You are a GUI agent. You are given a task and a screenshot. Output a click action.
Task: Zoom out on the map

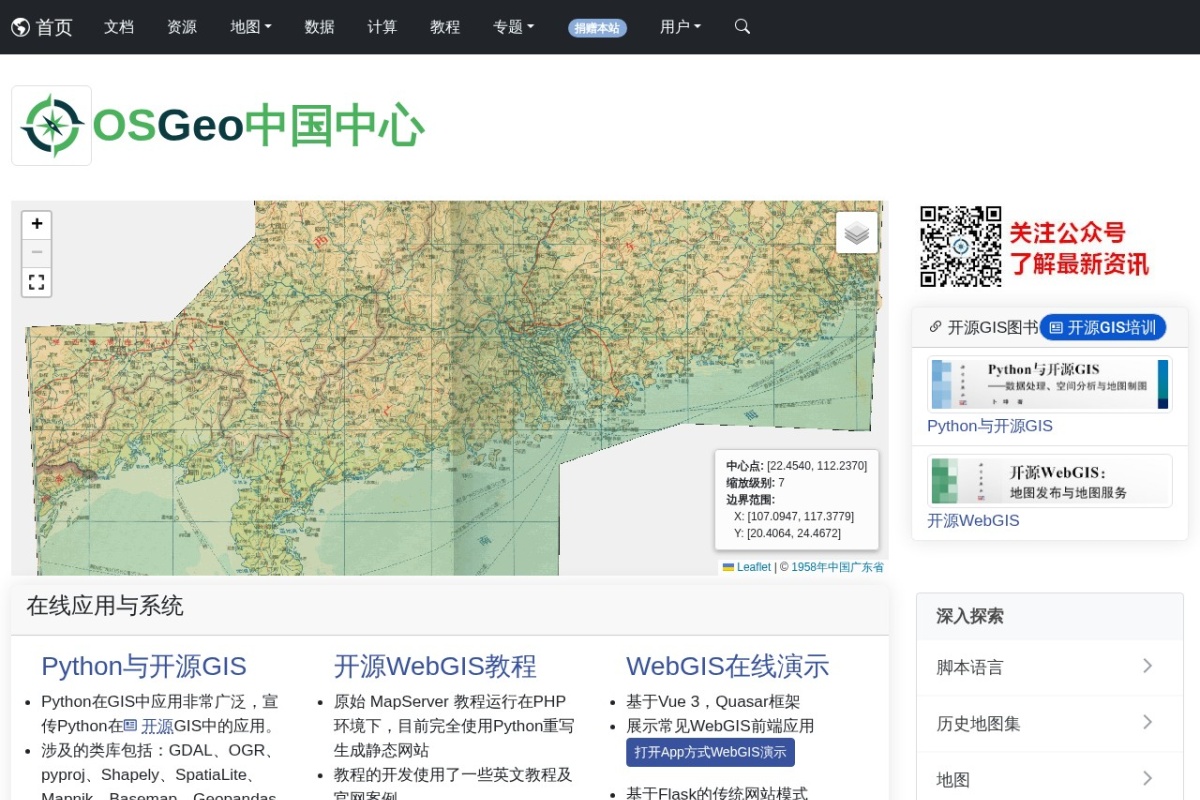37,252
